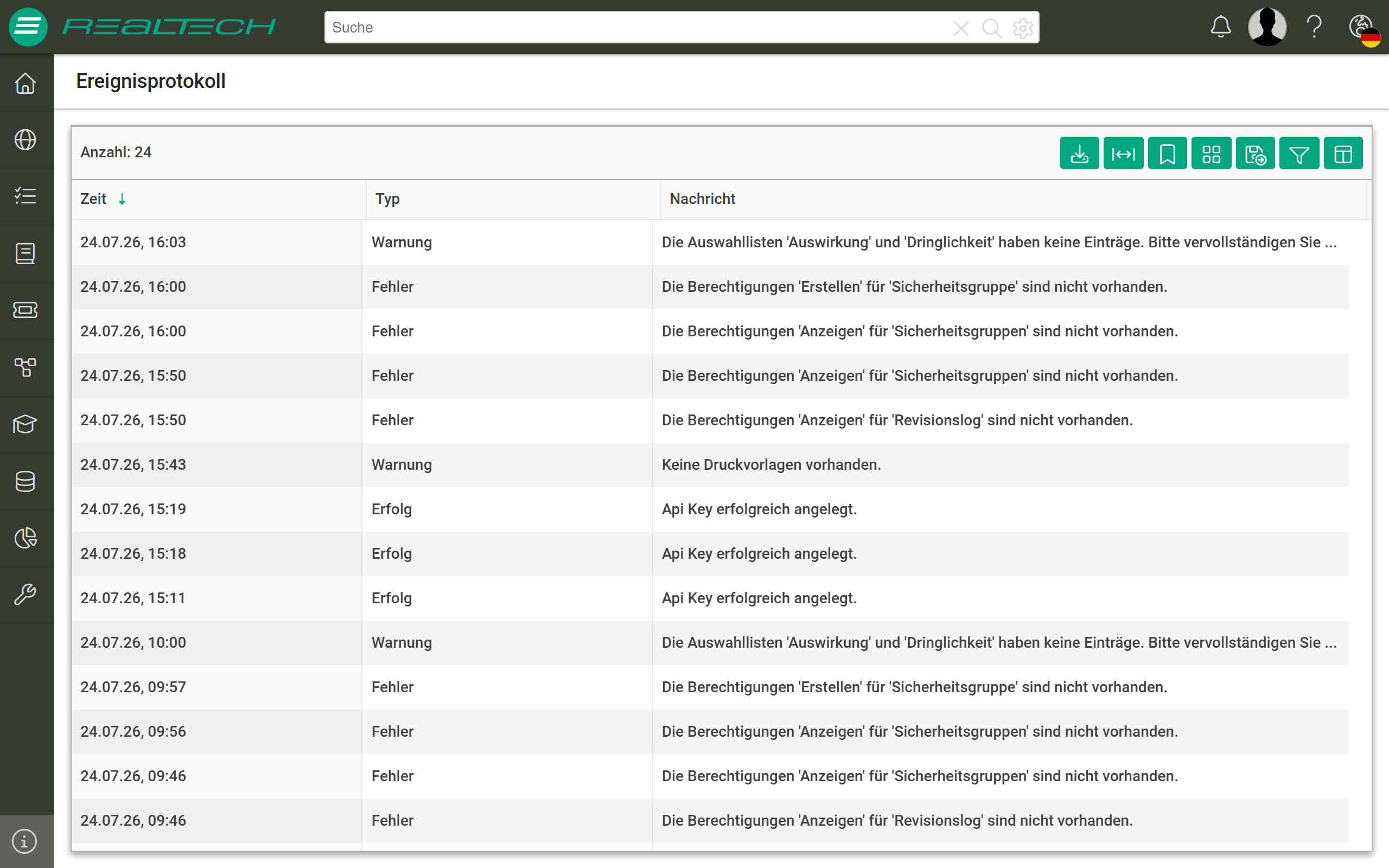1389x868 pixels.
Task: Switch to the tile grid view
Action: coord(1211,154)
